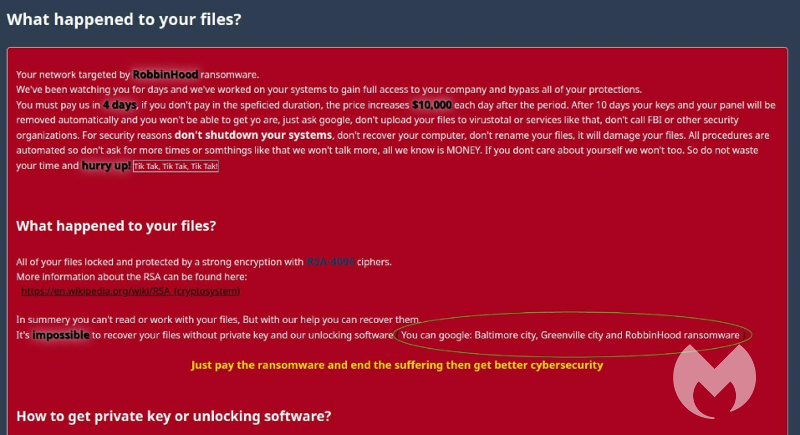Screen dimensions: 800x435
Task: Click the highlighted "$10,000" price amount
Action: pos(432,104)
